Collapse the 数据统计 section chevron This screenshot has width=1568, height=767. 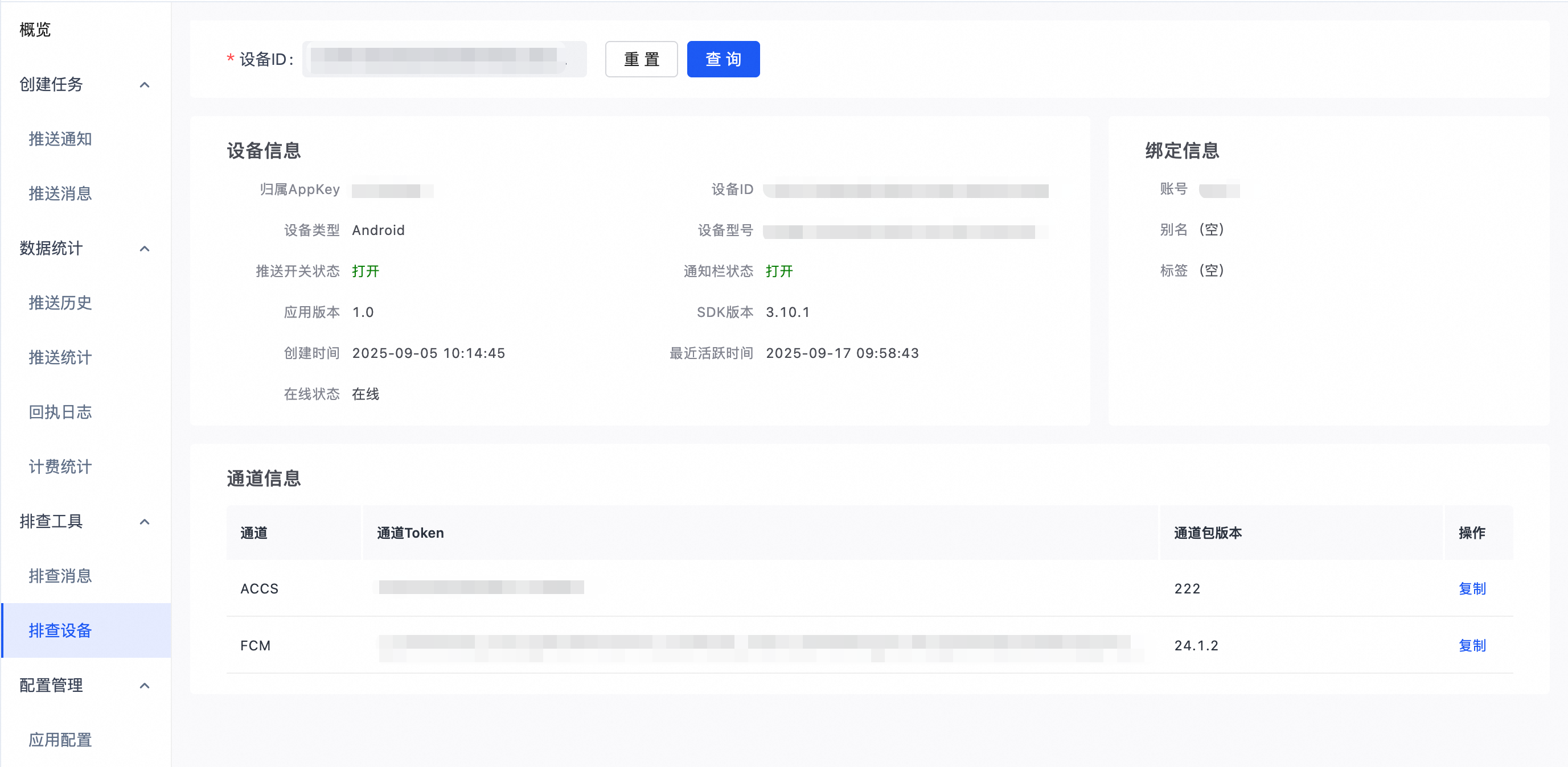point(144,248)
